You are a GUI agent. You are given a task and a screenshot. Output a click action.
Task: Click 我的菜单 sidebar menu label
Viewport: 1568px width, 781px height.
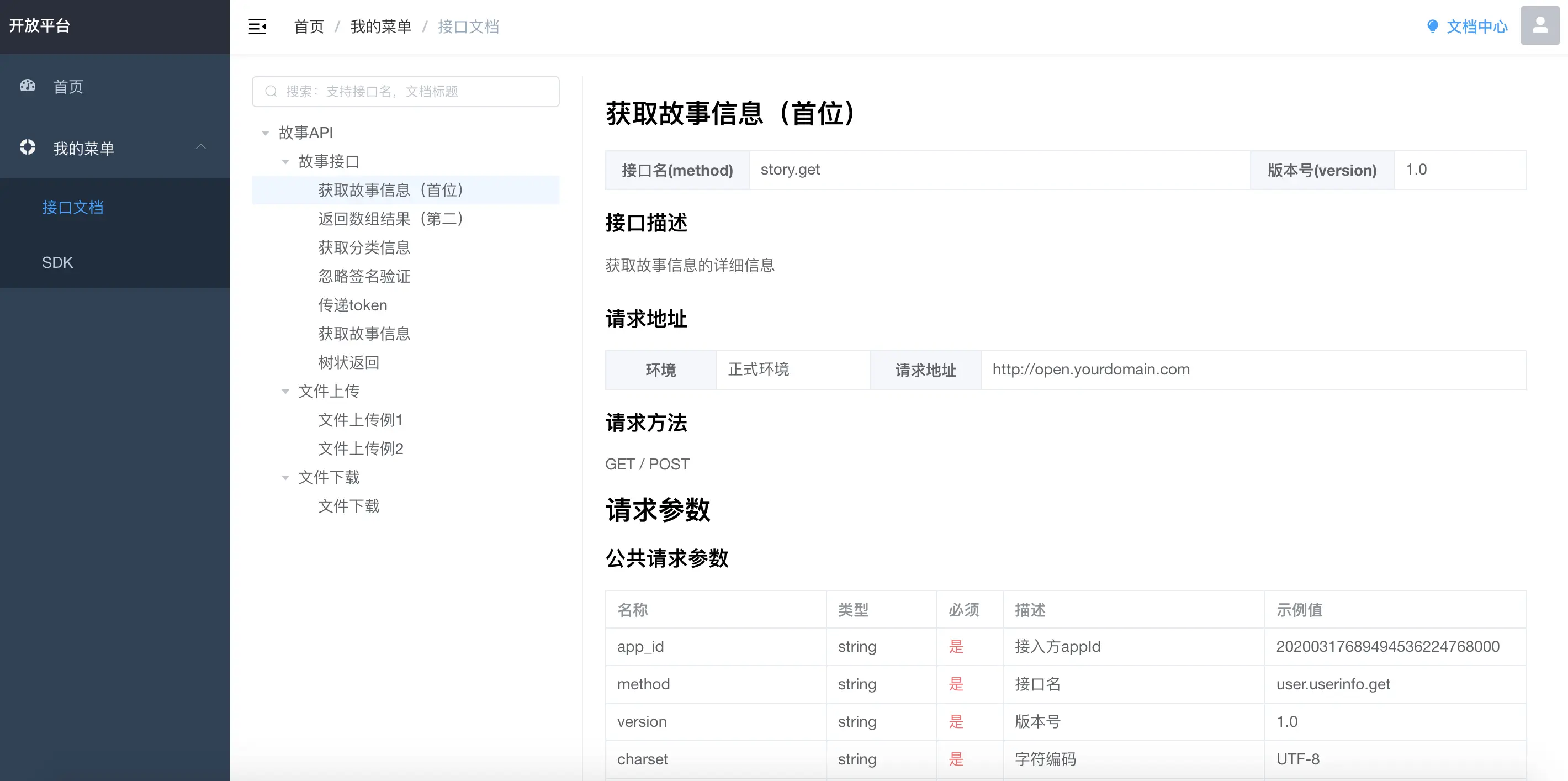[x=83, y=148]
